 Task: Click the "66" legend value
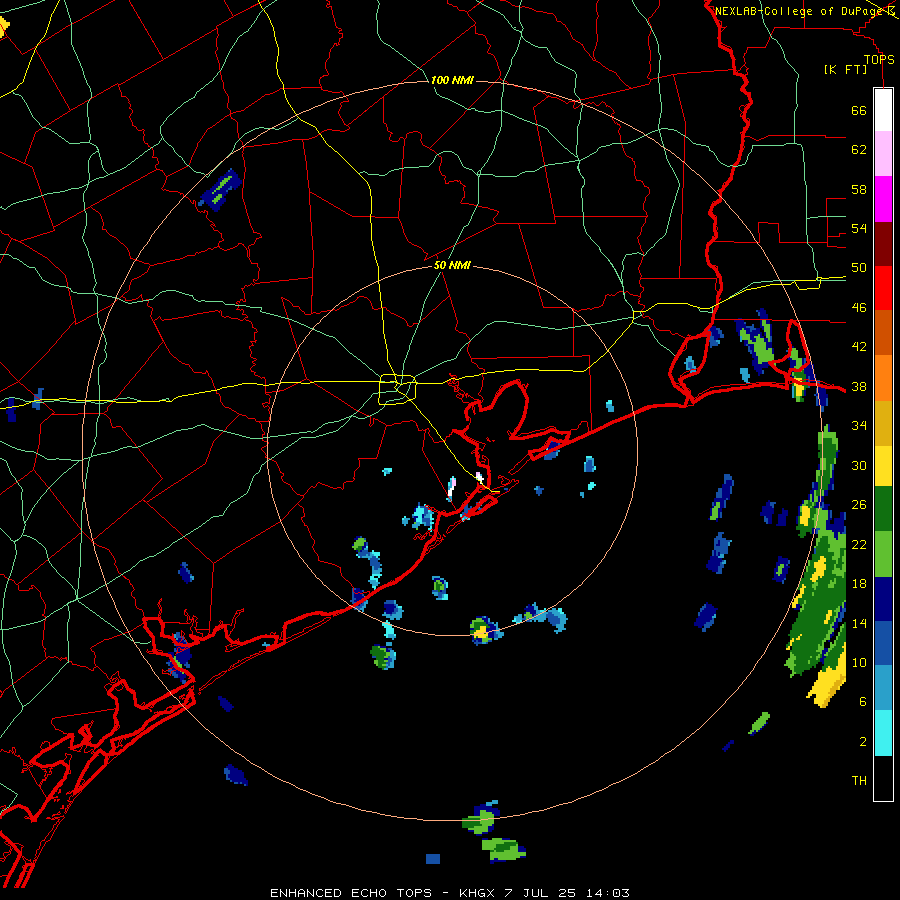tap(859, 110)
